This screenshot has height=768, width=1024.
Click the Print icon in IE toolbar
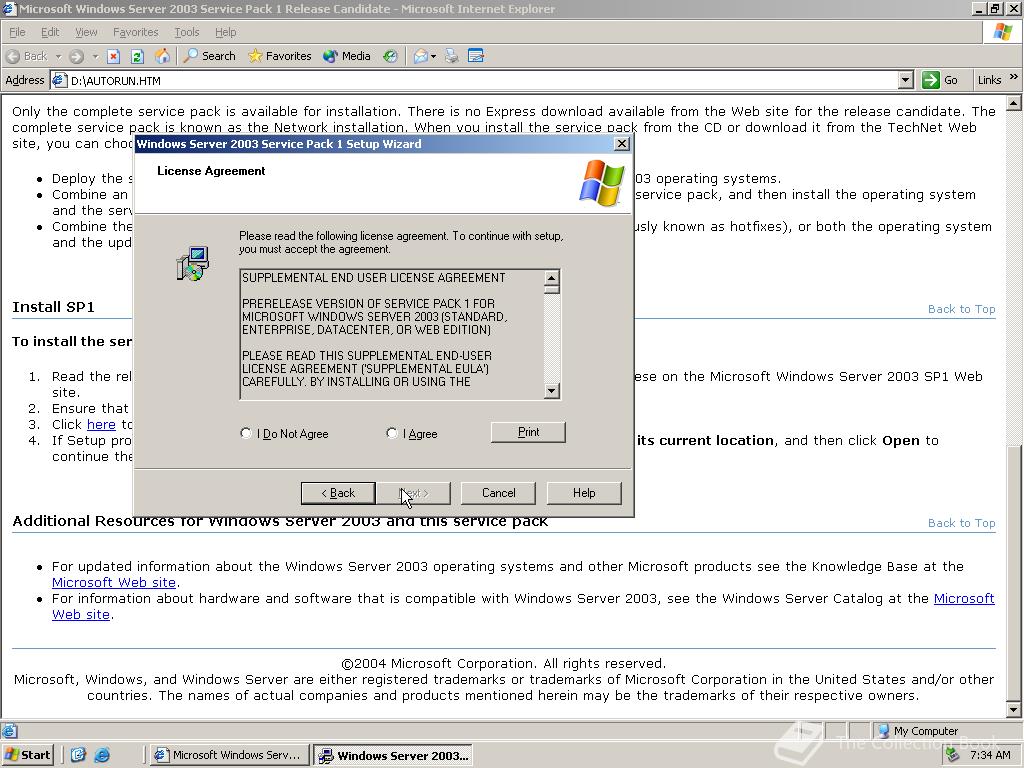[451, 56]
